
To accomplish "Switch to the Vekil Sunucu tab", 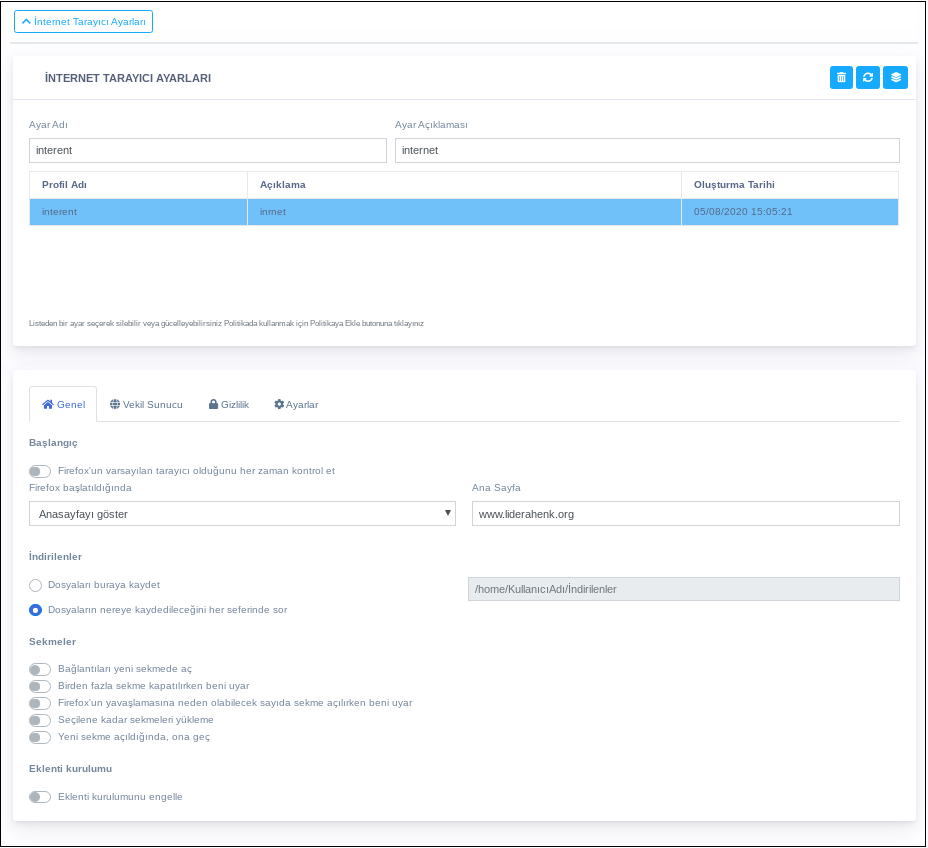I will pos(146,405).
